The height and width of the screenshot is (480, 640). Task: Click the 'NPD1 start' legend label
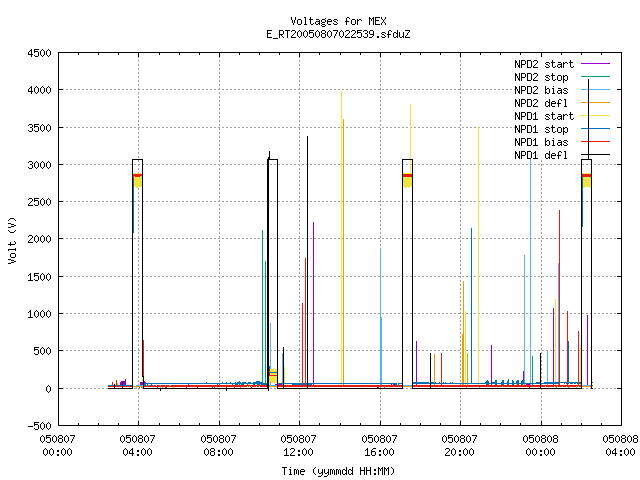544,116
